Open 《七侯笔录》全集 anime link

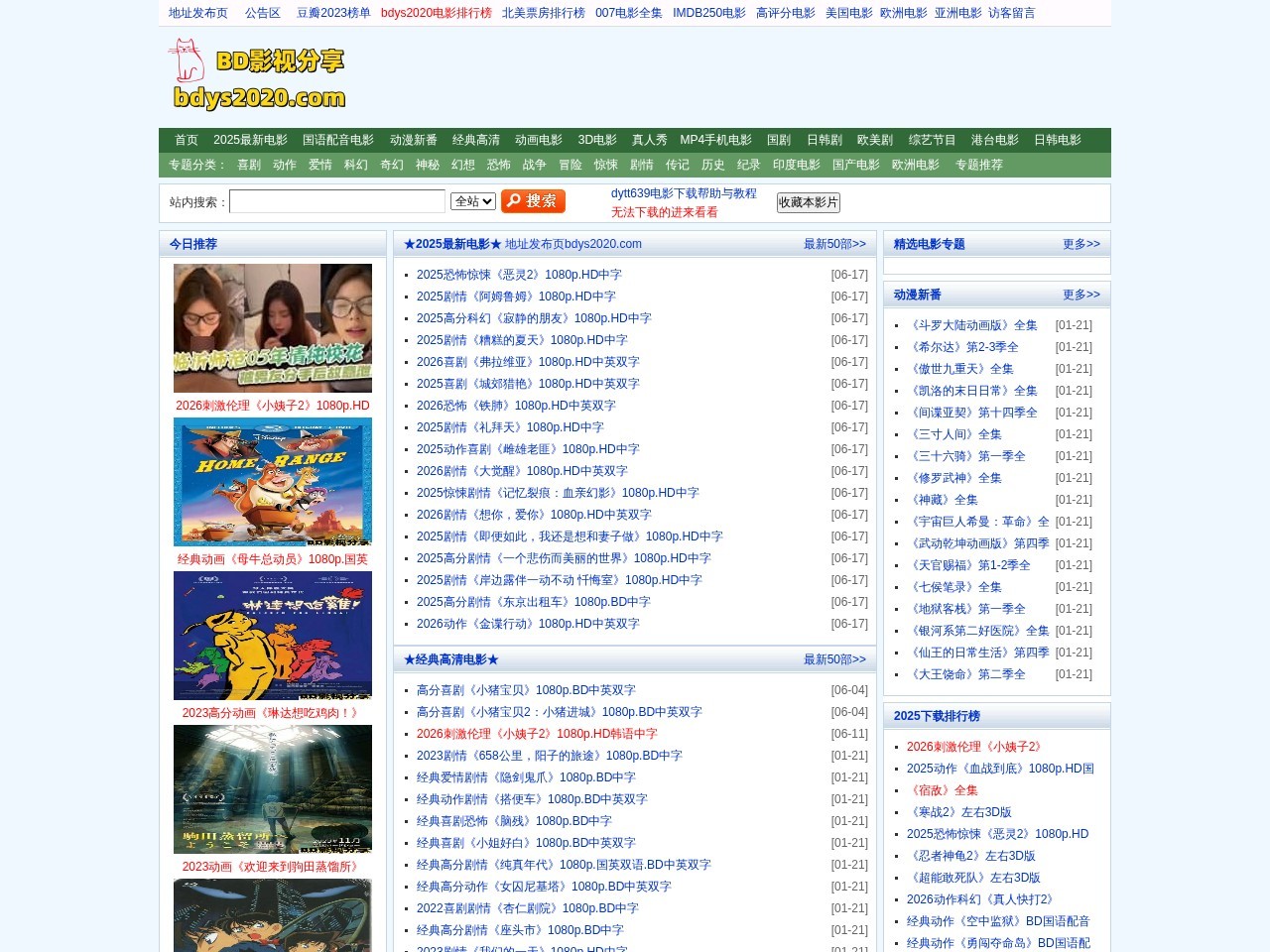click(x=954, y=587)
